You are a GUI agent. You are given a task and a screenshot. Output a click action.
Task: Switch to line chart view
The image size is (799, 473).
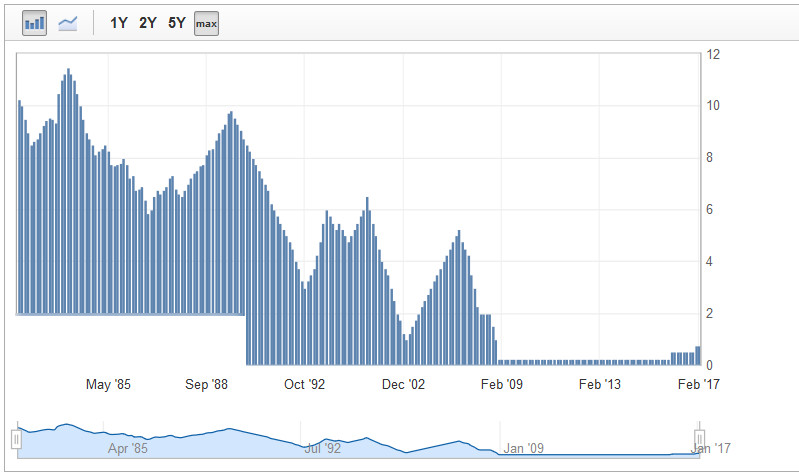coord(68,22)
